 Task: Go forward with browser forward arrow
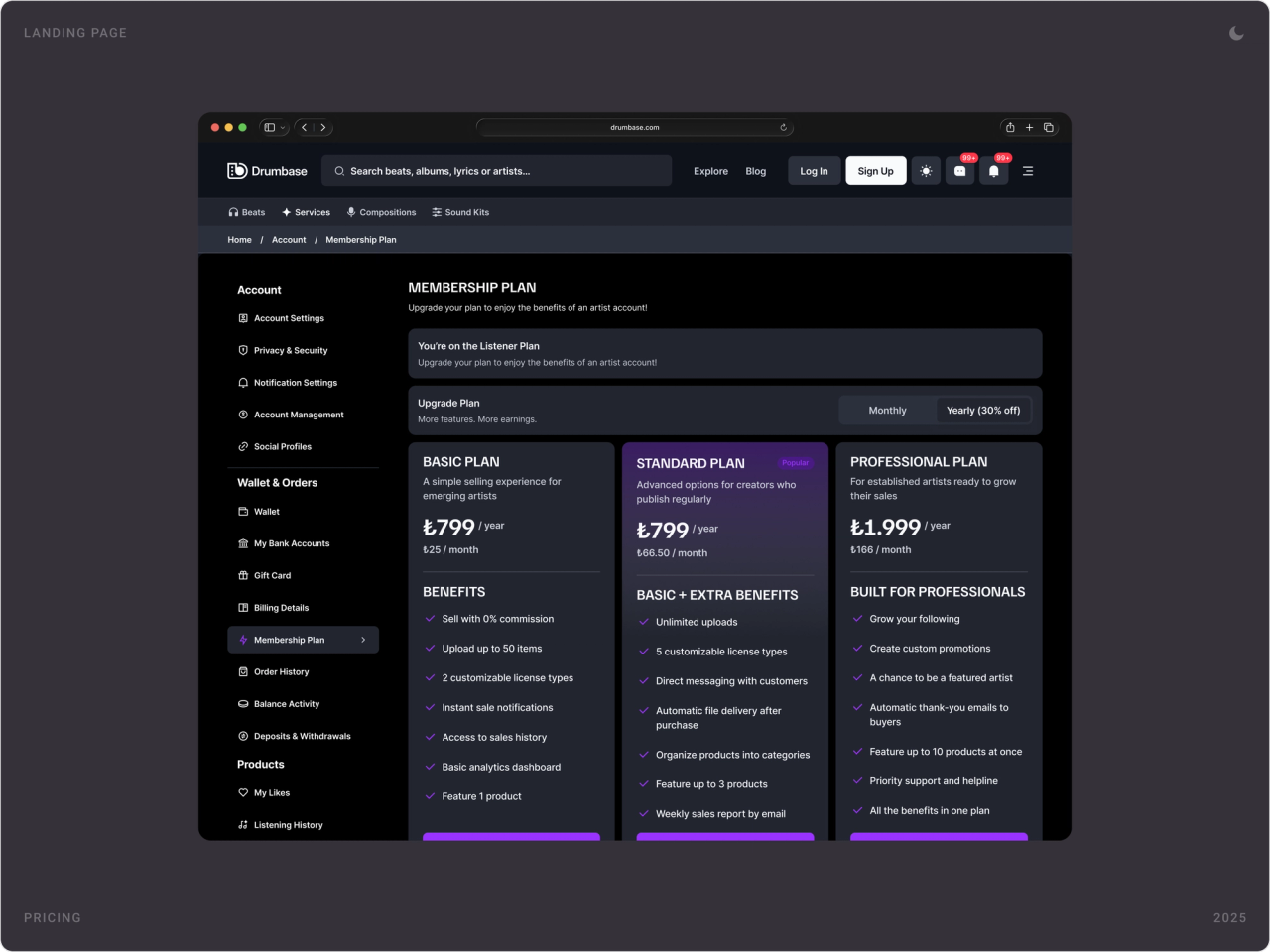pyautogui.click(x=323, y=127)
